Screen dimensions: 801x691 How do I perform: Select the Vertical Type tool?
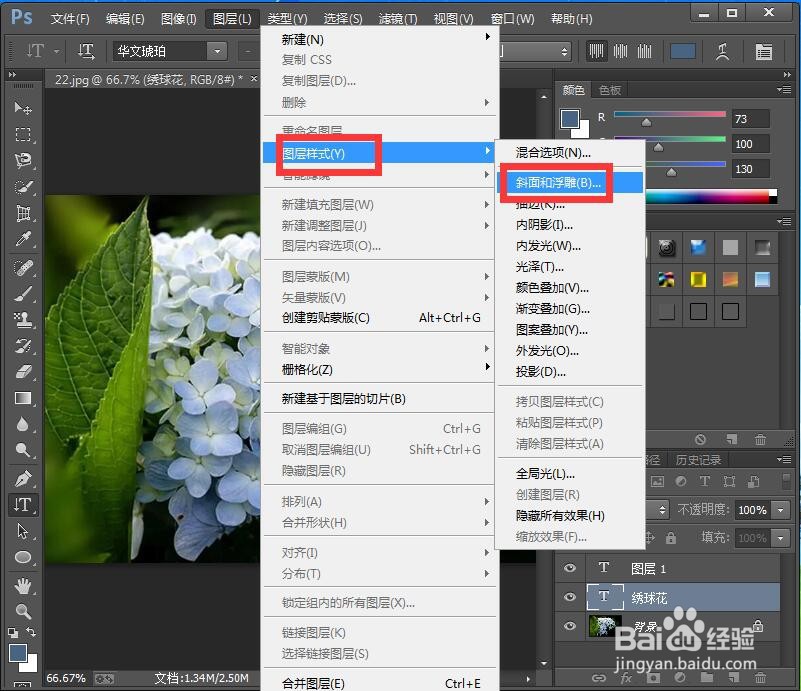click(23, 505)
